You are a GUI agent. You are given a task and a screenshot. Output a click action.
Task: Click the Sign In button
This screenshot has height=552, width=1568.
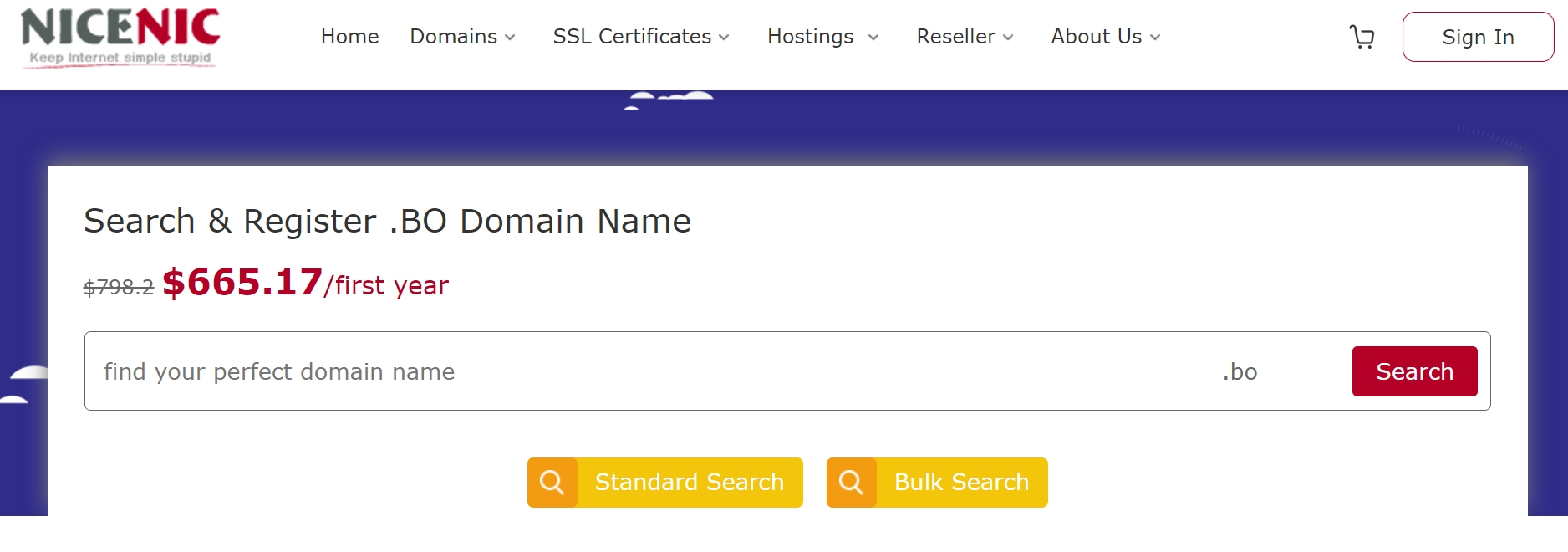[x=1478, y=37]
